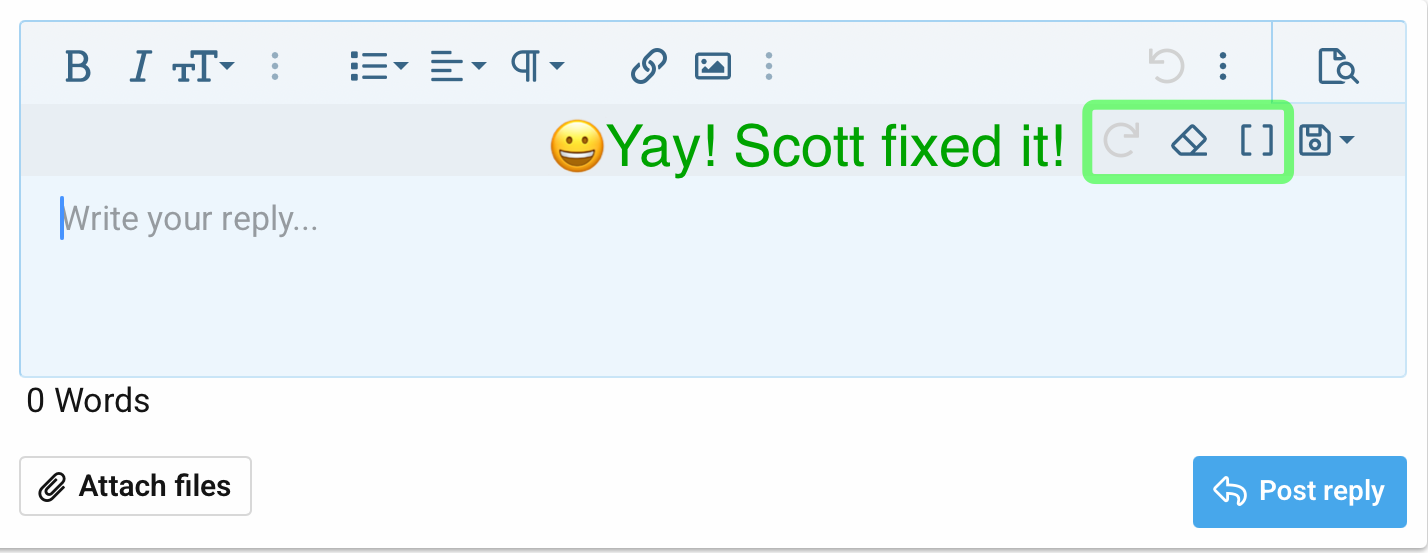The image size is (1428, 553).
Task: Open the list type dropdown
Action: [379, 67]
